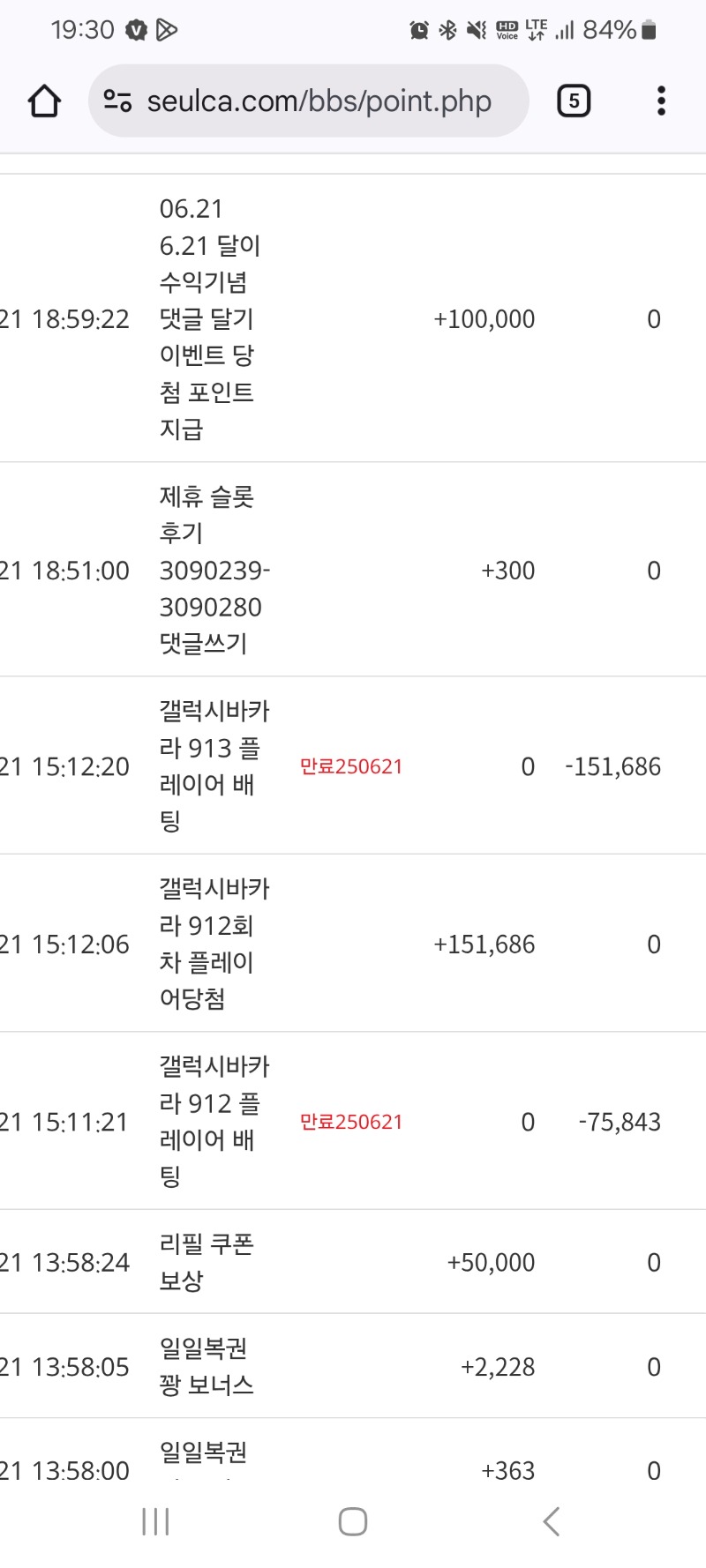Screen dimensions: 706x1568
Task: Tap the 일일복권 꽝 보너스 entry
Action: click(x=207, y=1367)
